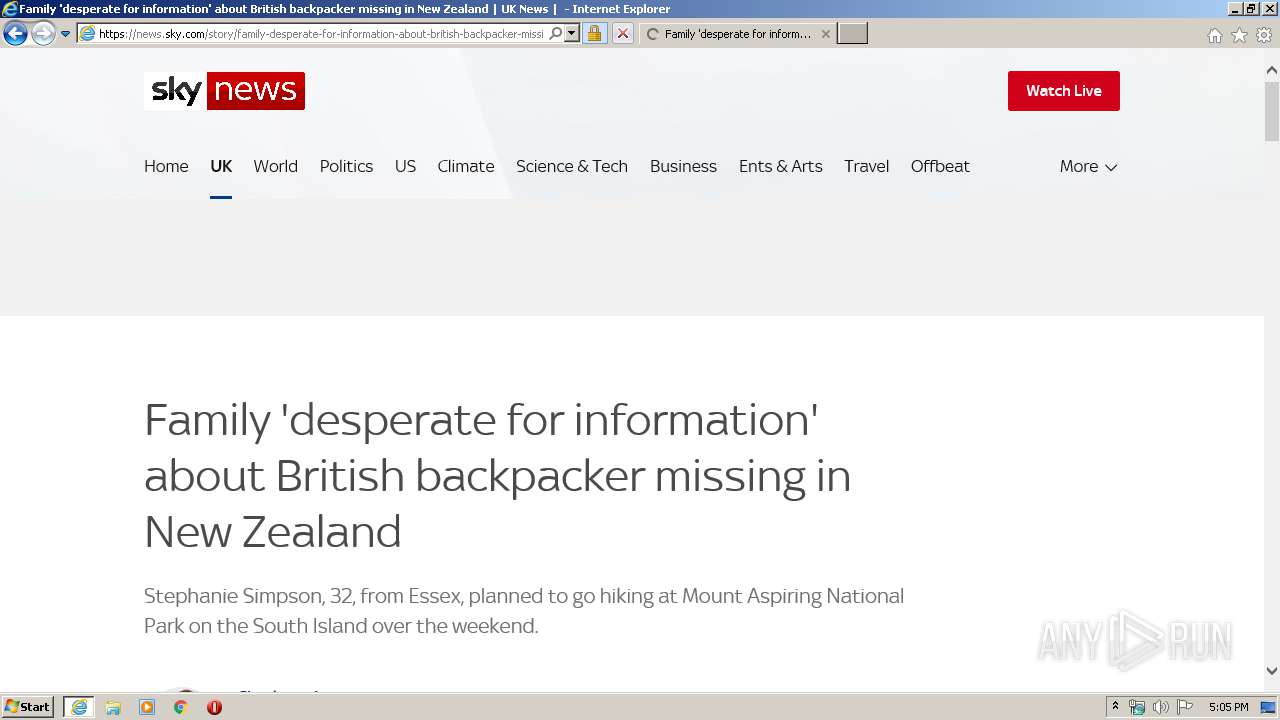Click Internet Explorer taskbar icon

[79, 707]
